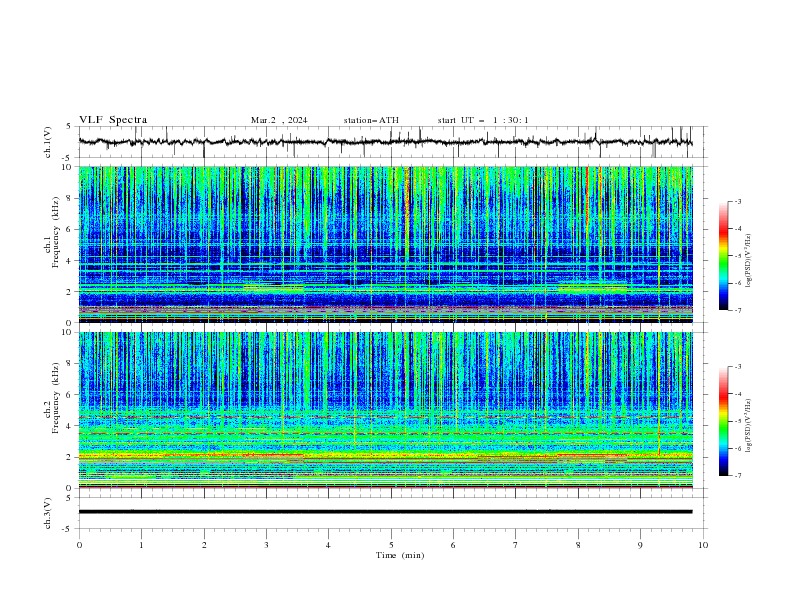Viewport: 792px width, 612px height.
Task: Click the ch.1 voltage waveform trace
Action: pos(385,142)
